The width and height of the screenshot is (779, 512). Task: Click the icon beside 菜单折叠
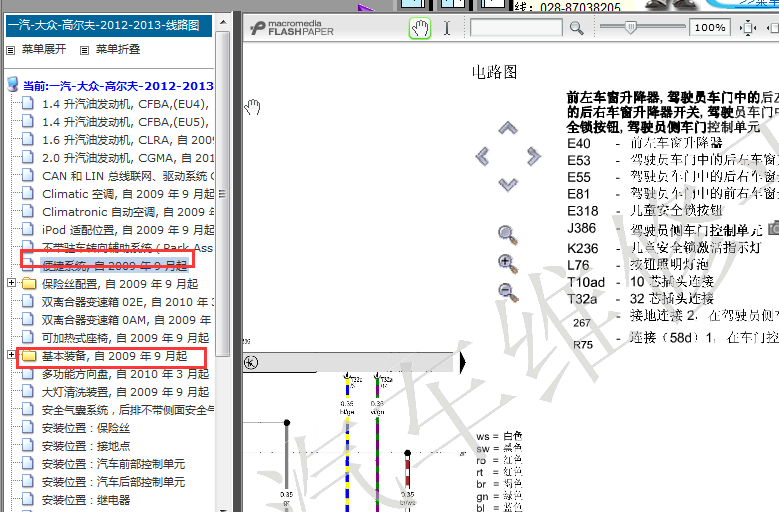[x=84, y=50]
